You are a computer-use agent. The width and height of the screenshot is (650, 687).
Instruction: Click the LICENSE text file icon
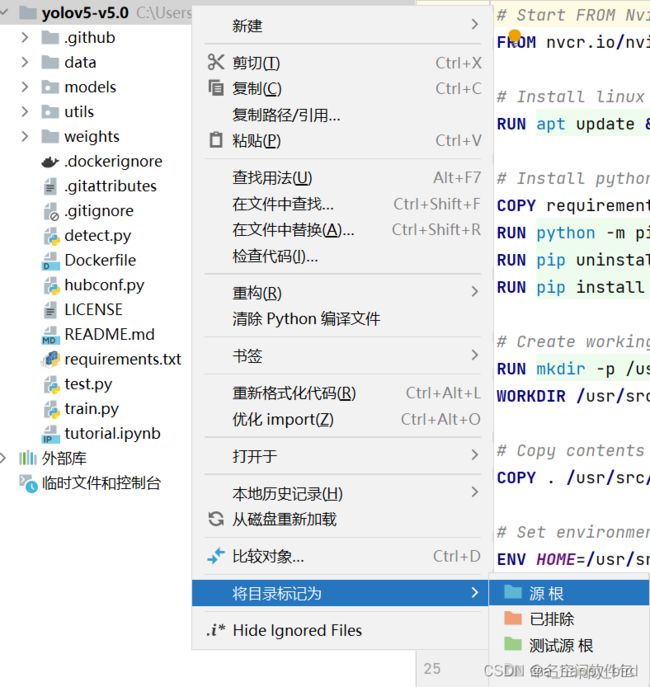coord(50,310)
